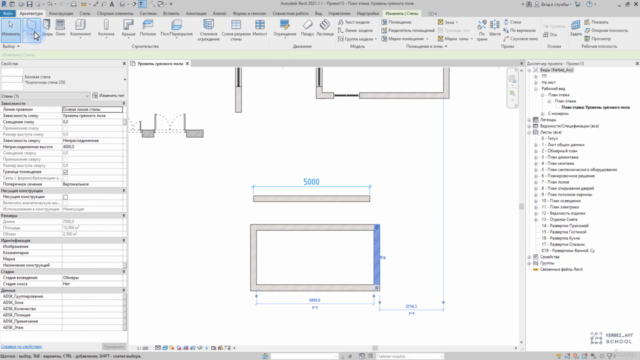Activate the Колонна (Column) tool
The image size is (640, 360).
pyautogui.click(x=106, y=28)
